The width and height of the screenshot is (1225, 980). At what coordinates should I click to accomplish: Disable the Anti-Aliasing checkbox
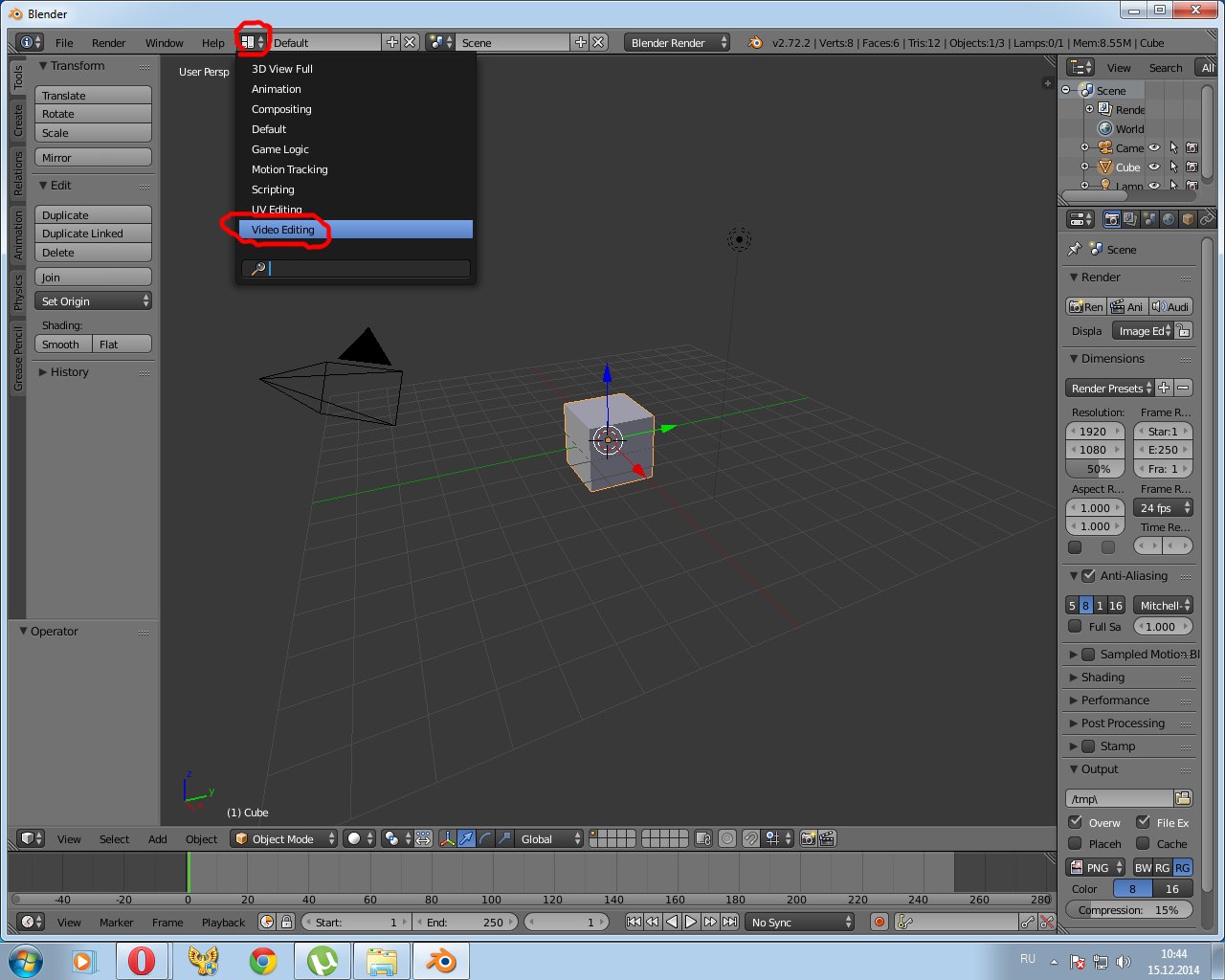click(1088, 576)
